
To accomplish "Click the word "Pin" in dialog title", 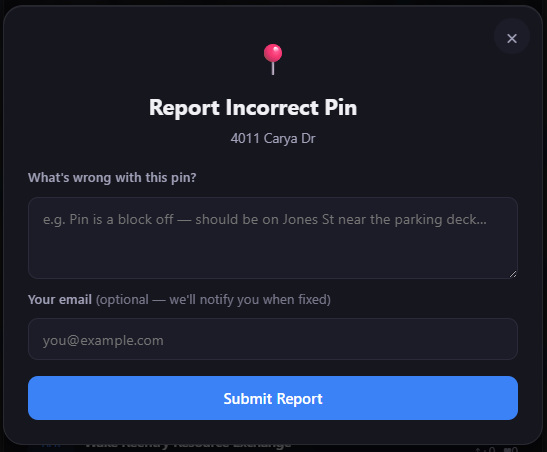I will click(x=340, y=107).
